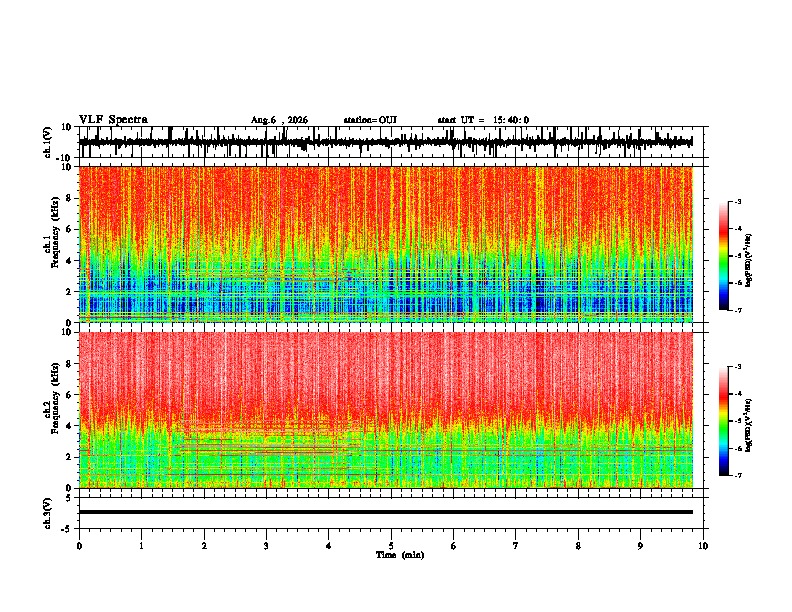This screenshot has width=792, height=612.
Task: Click the "4" kHz tick on ch.1 spectrogram
Action: [x=69, y=261]
